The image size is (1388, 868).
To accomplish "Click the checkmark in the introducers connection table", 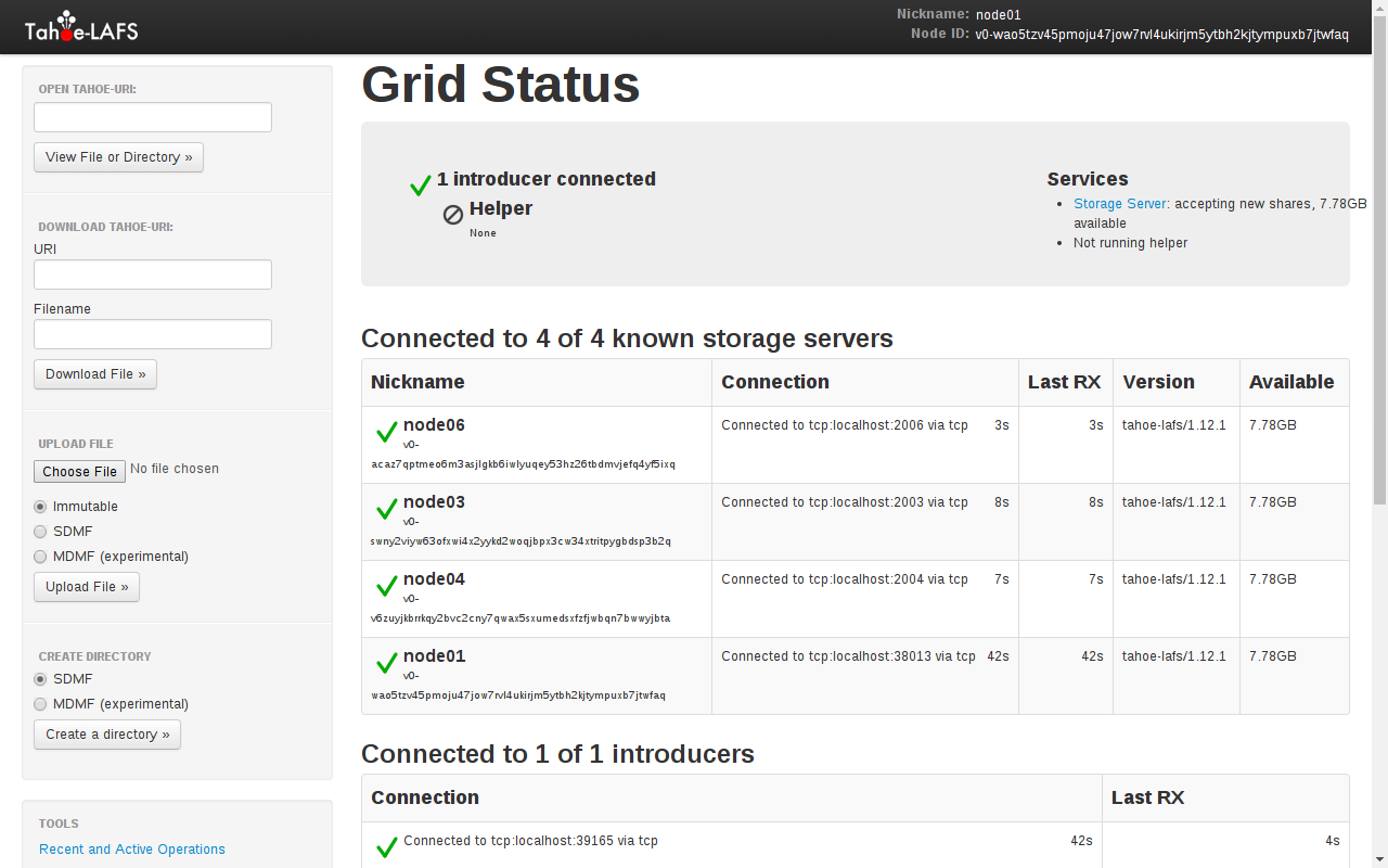I will [386, 845].
